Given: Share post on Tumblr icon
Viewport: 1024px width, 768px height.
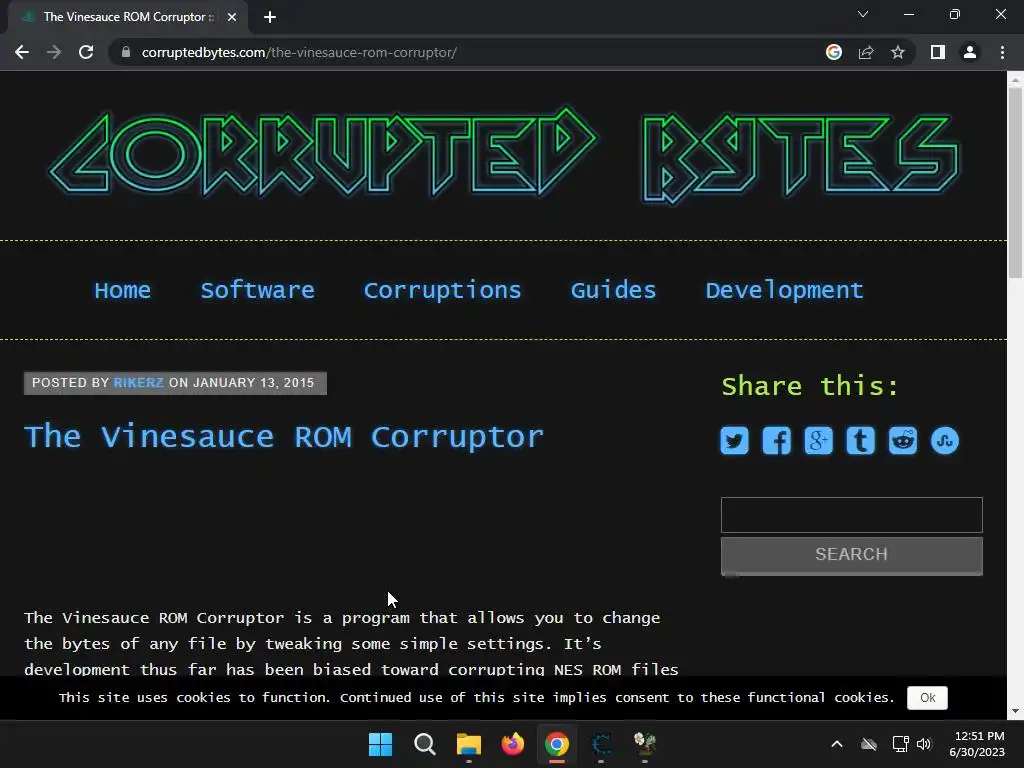Looking at the screenshot, I should pos(861,441).
